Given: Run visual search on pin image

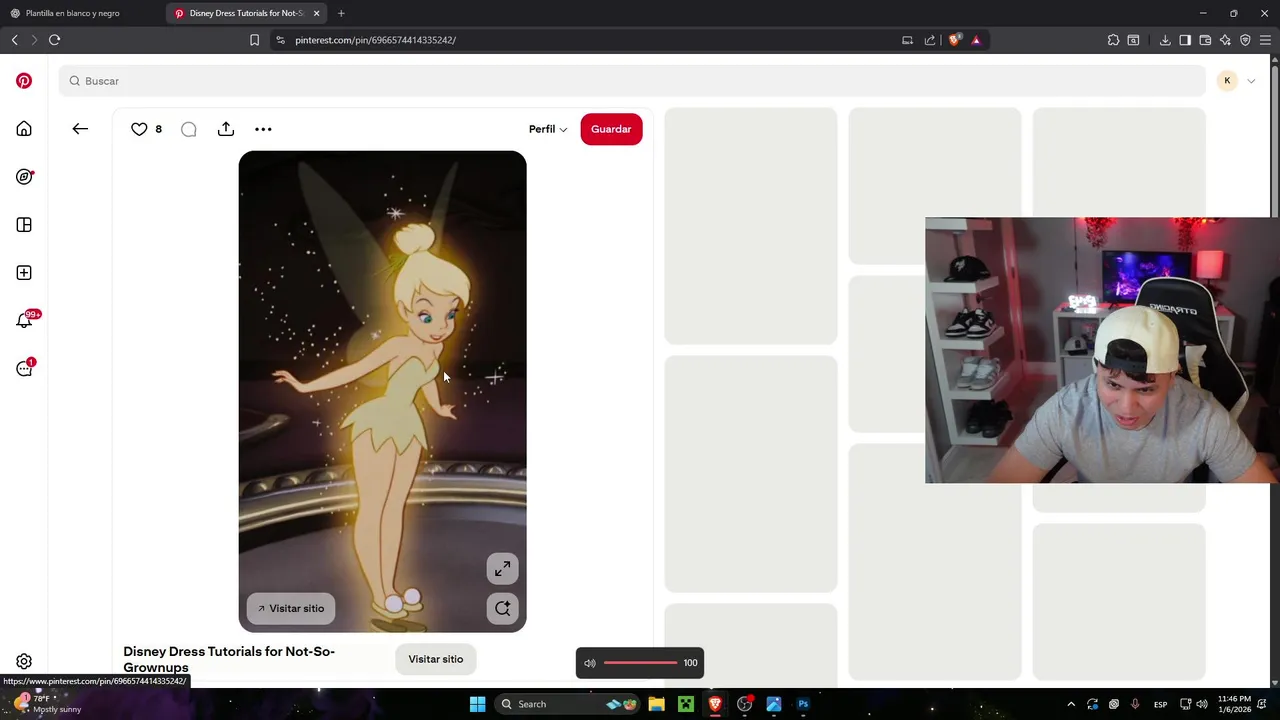Looking at the screenshot, I should pos(503,608).
